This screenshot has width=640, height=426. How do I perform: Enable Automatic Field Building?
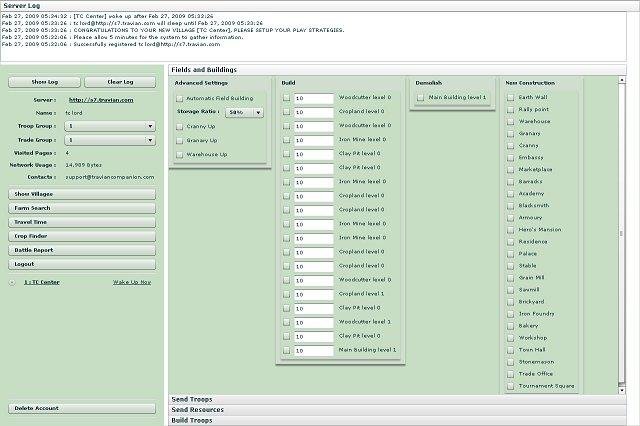tap(179, 98)
